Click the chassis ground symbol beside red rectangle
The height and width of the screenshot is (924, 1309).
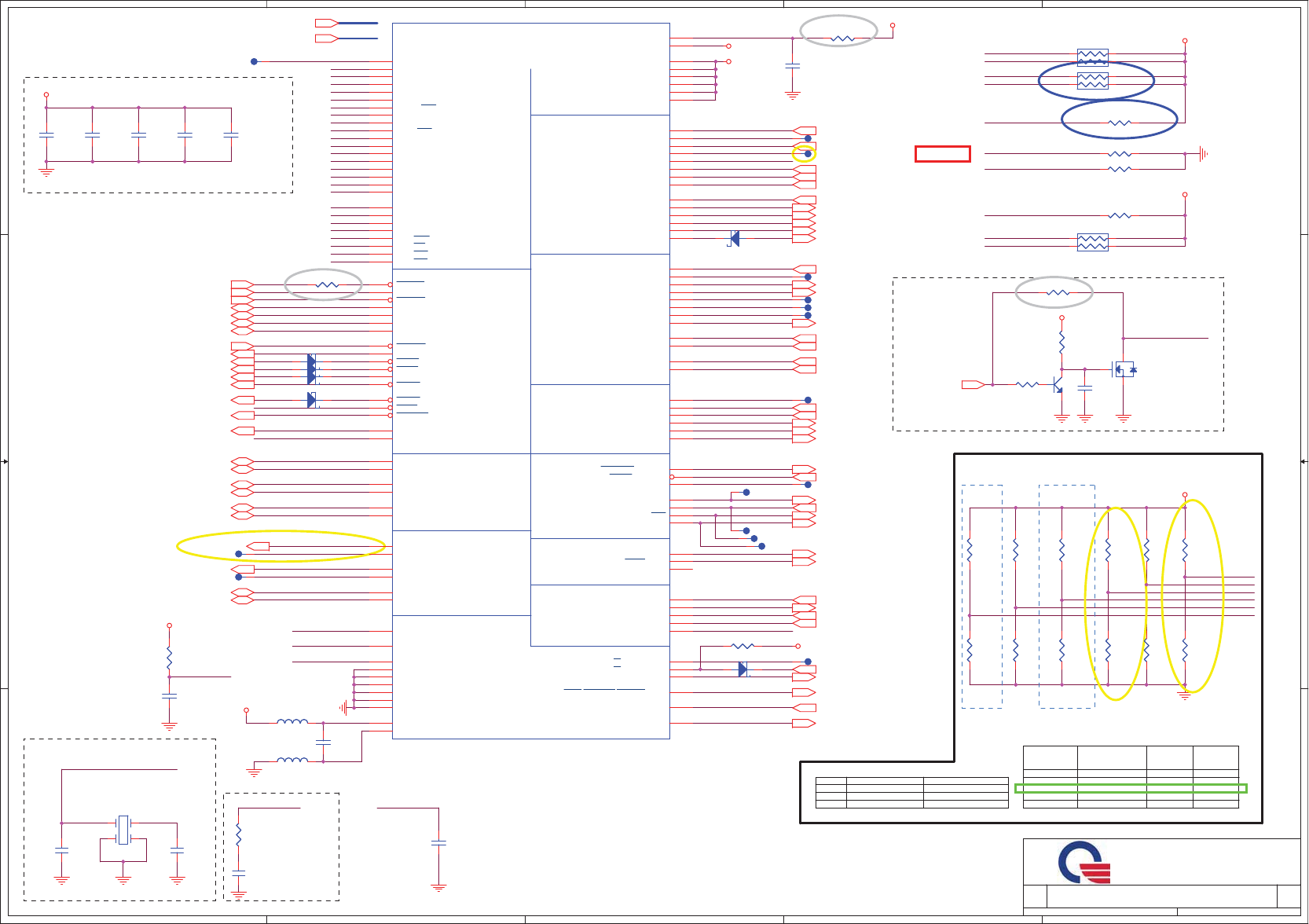click(x=1203, y=154)
